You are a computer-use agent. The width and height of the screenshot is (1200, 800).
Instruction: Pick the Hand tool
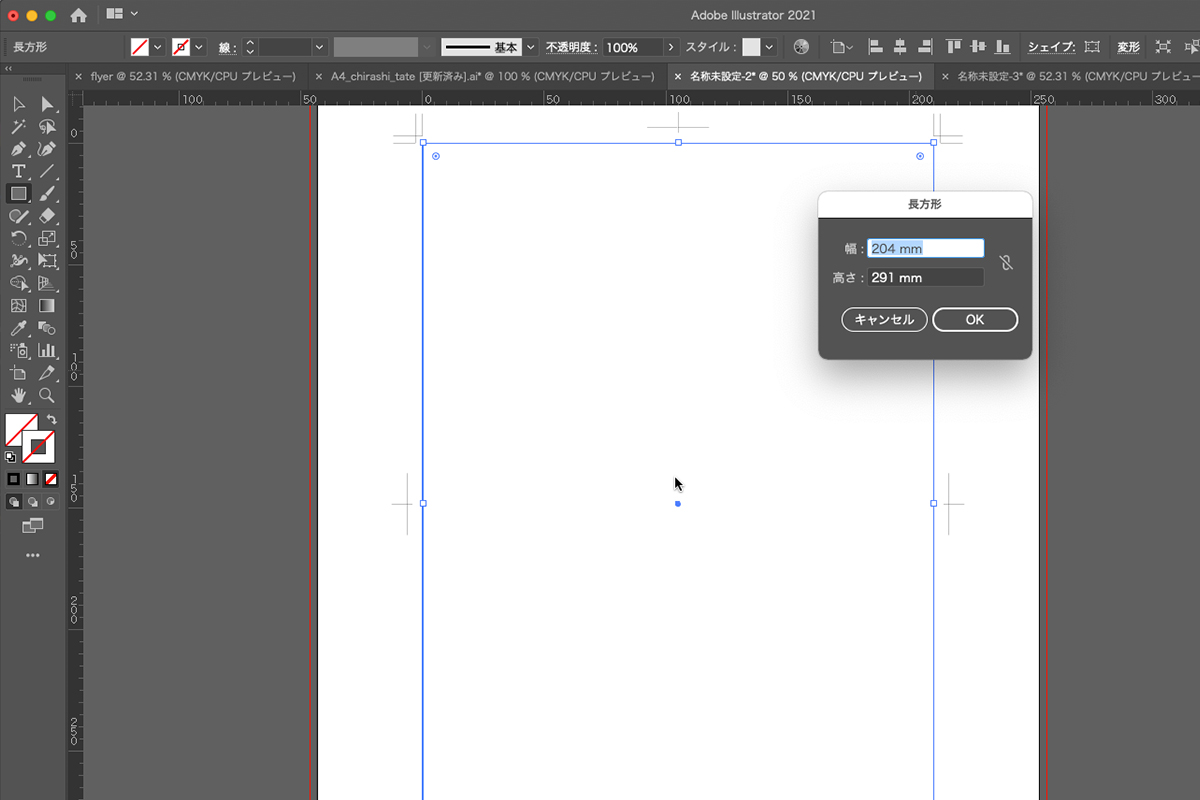click(18, 396)
